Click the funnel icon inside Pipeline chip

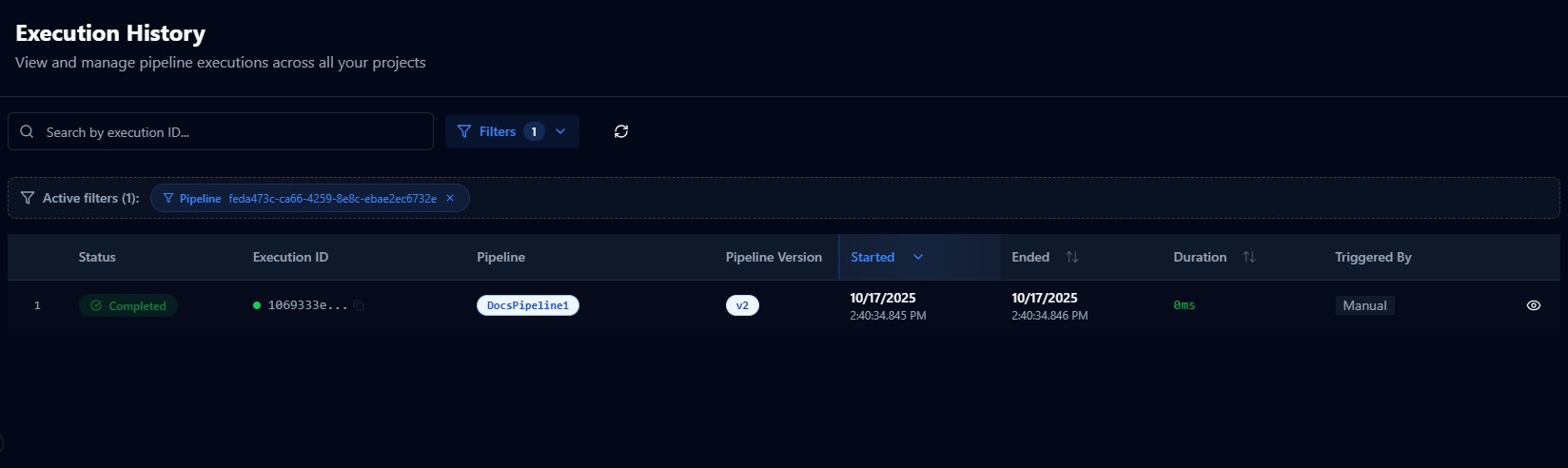pyautogui.click(x=168, y=199)
